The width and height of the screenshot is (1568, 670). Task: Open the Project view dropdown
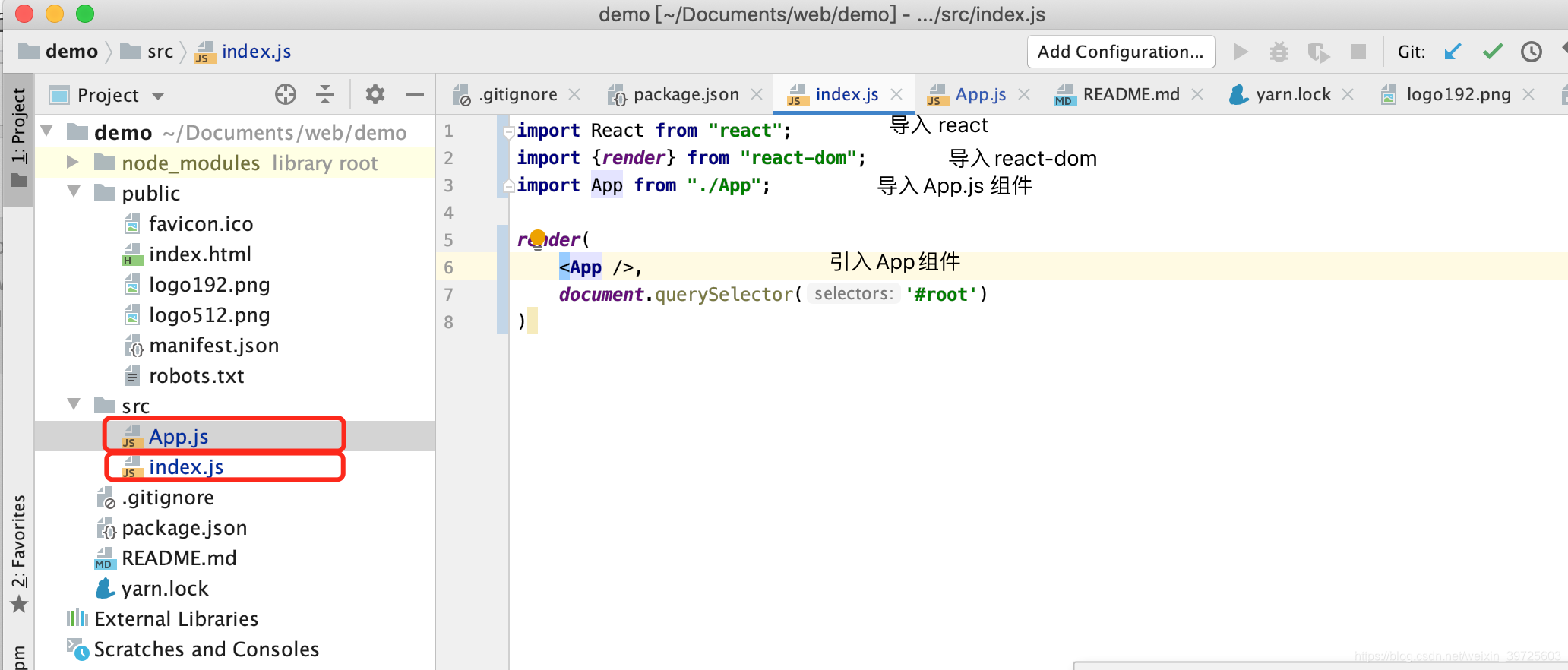[x=158, y=96]
